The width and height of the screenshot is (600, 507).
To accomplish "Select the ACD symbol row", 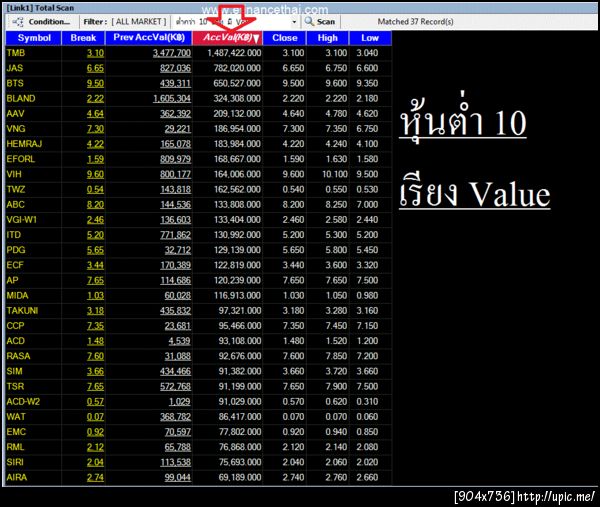I will click(x=199, y=341).
